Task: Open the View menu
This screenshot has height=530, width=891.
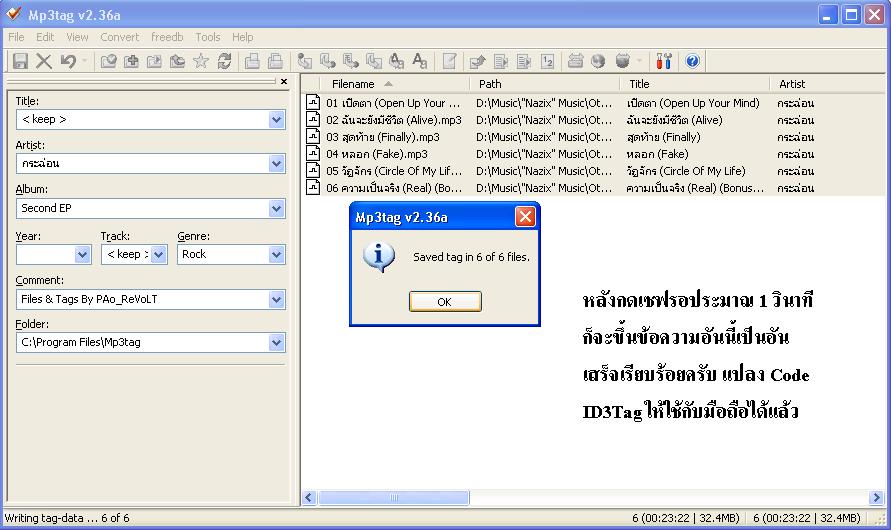Action: pyautogui.click(x=77, y=37)
